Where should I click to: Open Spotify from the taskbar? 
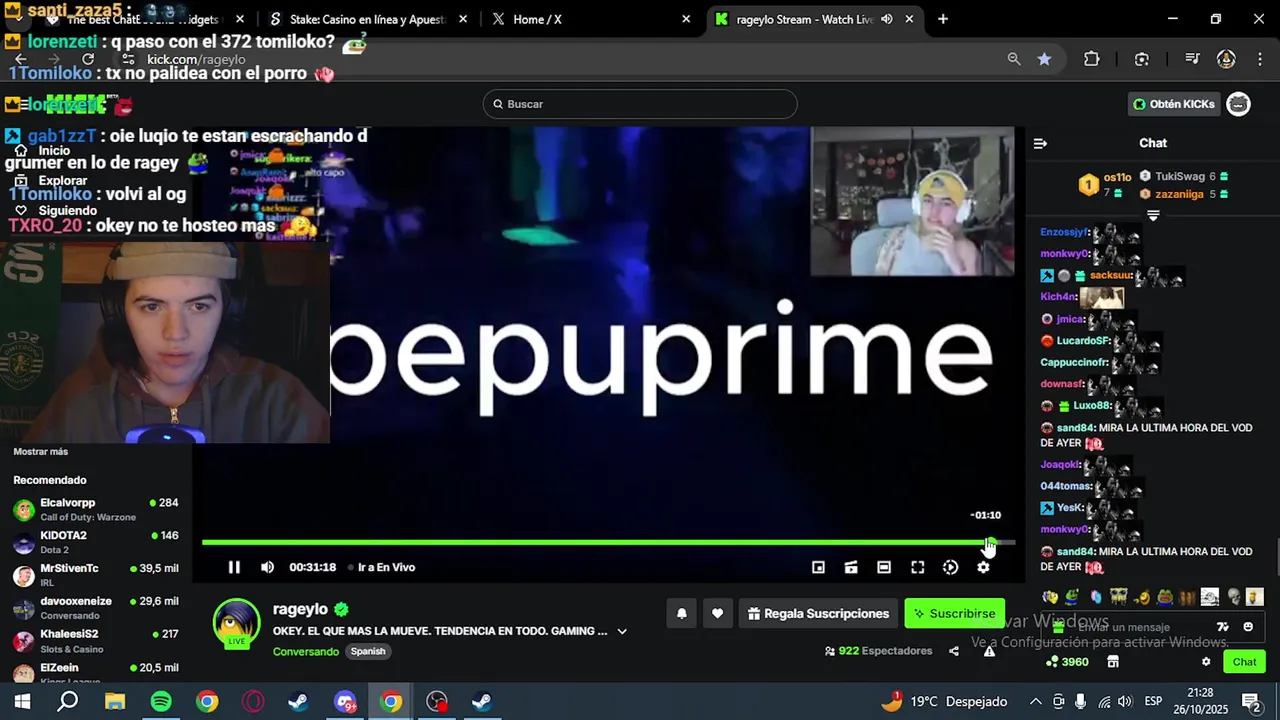coord(161,702)
